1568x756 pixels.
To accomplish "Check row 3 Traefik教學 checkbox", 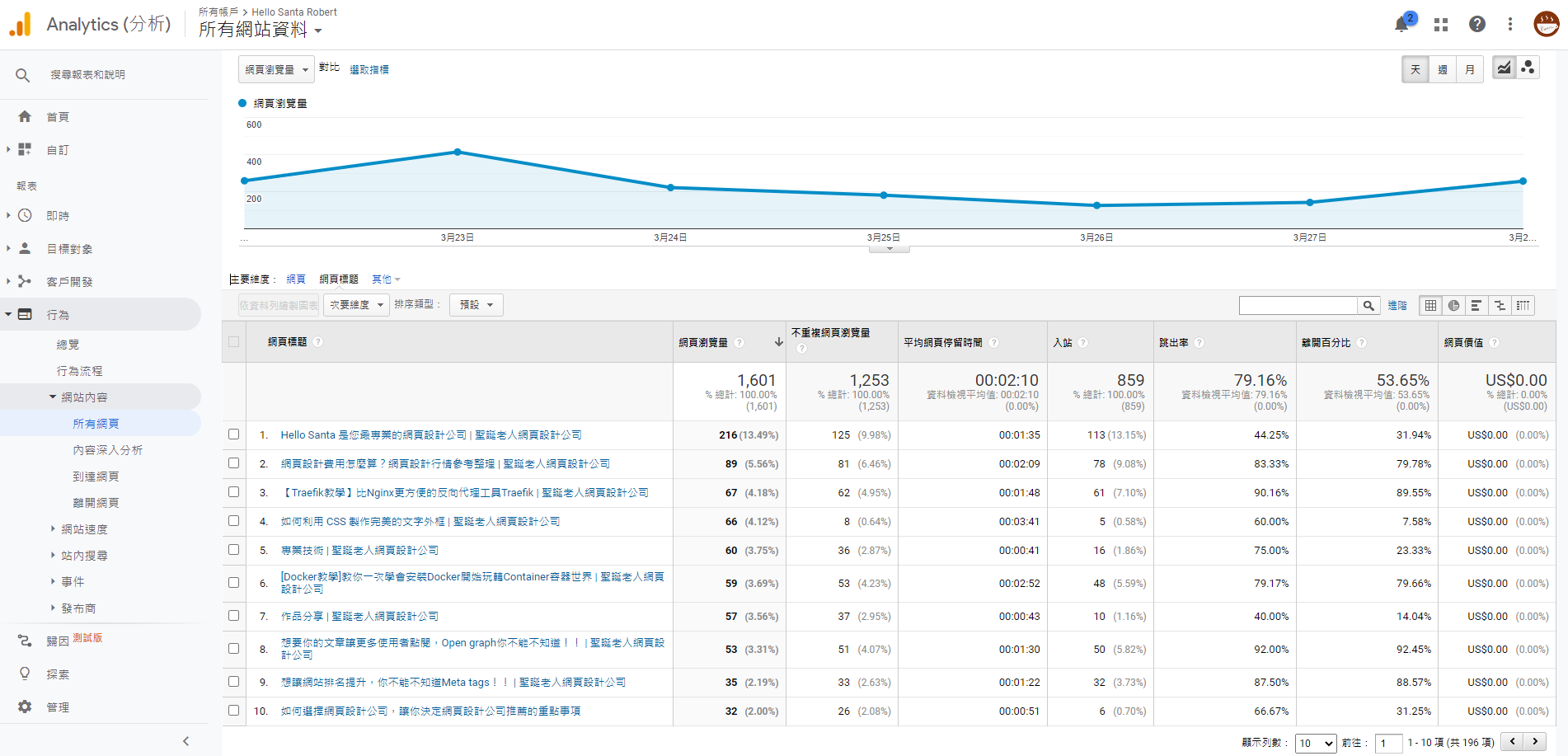I will point(234,492).
